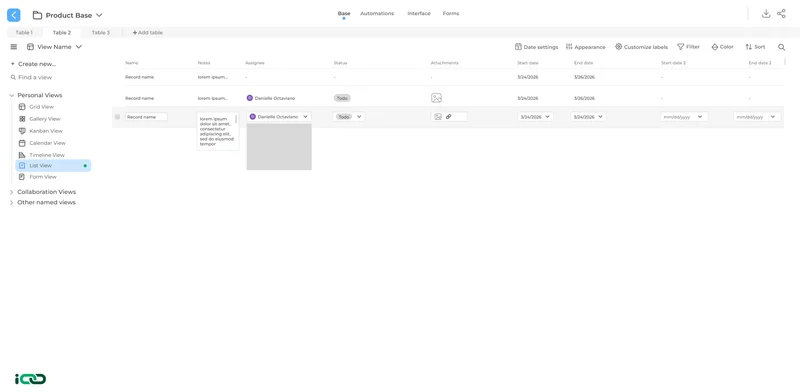Open Date settings in toolbar
Screen dimensions: 800x392
click(536, 47)
